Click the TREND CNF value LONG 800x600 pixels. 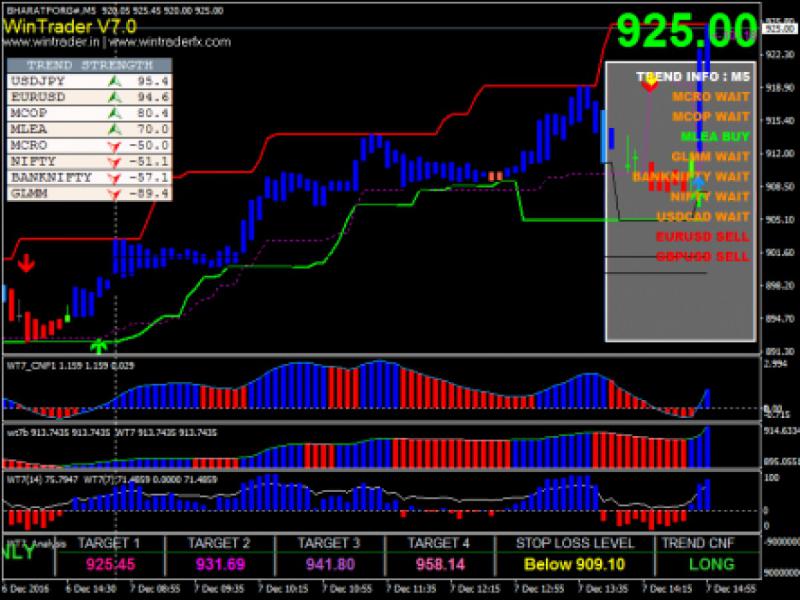pyautogui.click(x=712, y=564)
